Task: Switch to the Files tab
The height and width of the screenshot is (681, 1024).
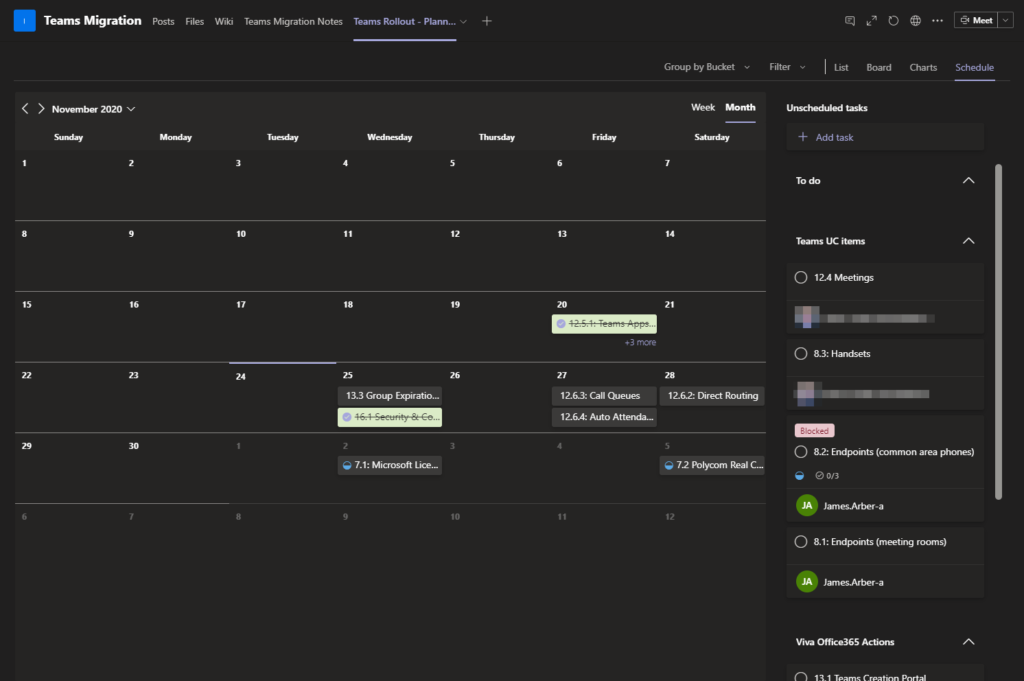Action: (195, 22)
